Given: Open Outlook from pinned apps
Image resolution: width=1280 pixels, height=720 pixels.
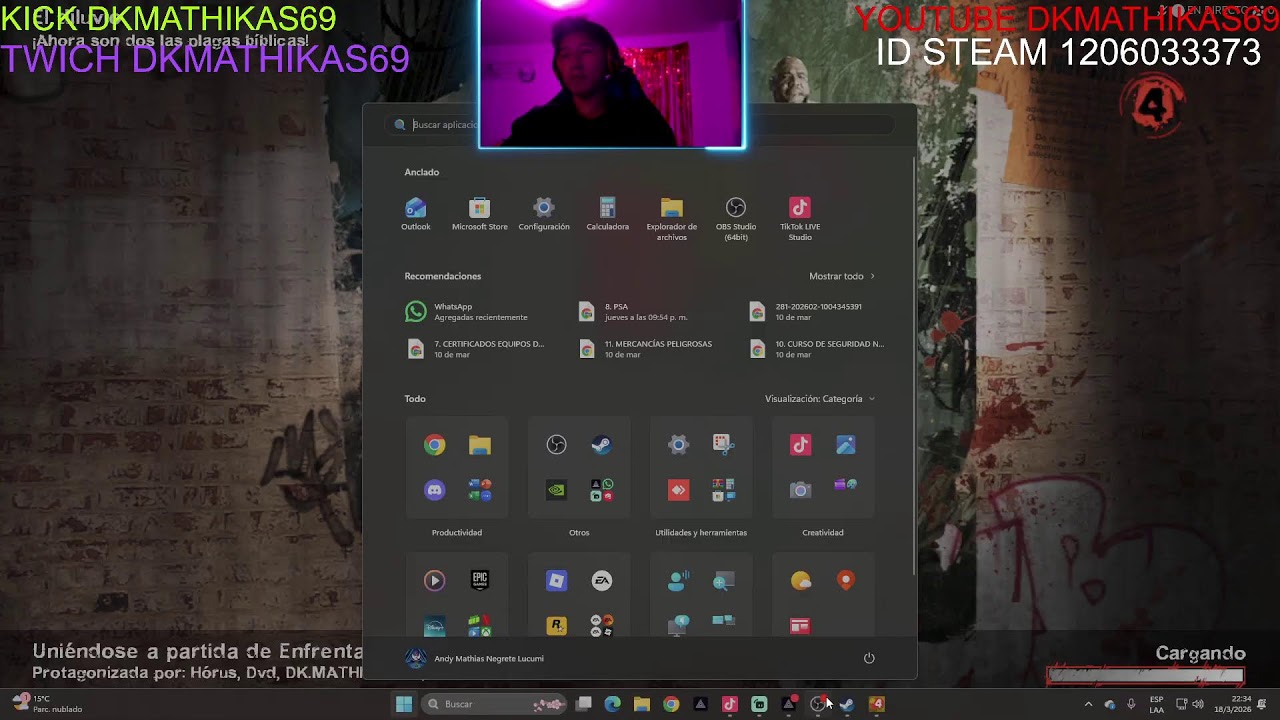Looking at the screenshot, I should coord(415,214).
